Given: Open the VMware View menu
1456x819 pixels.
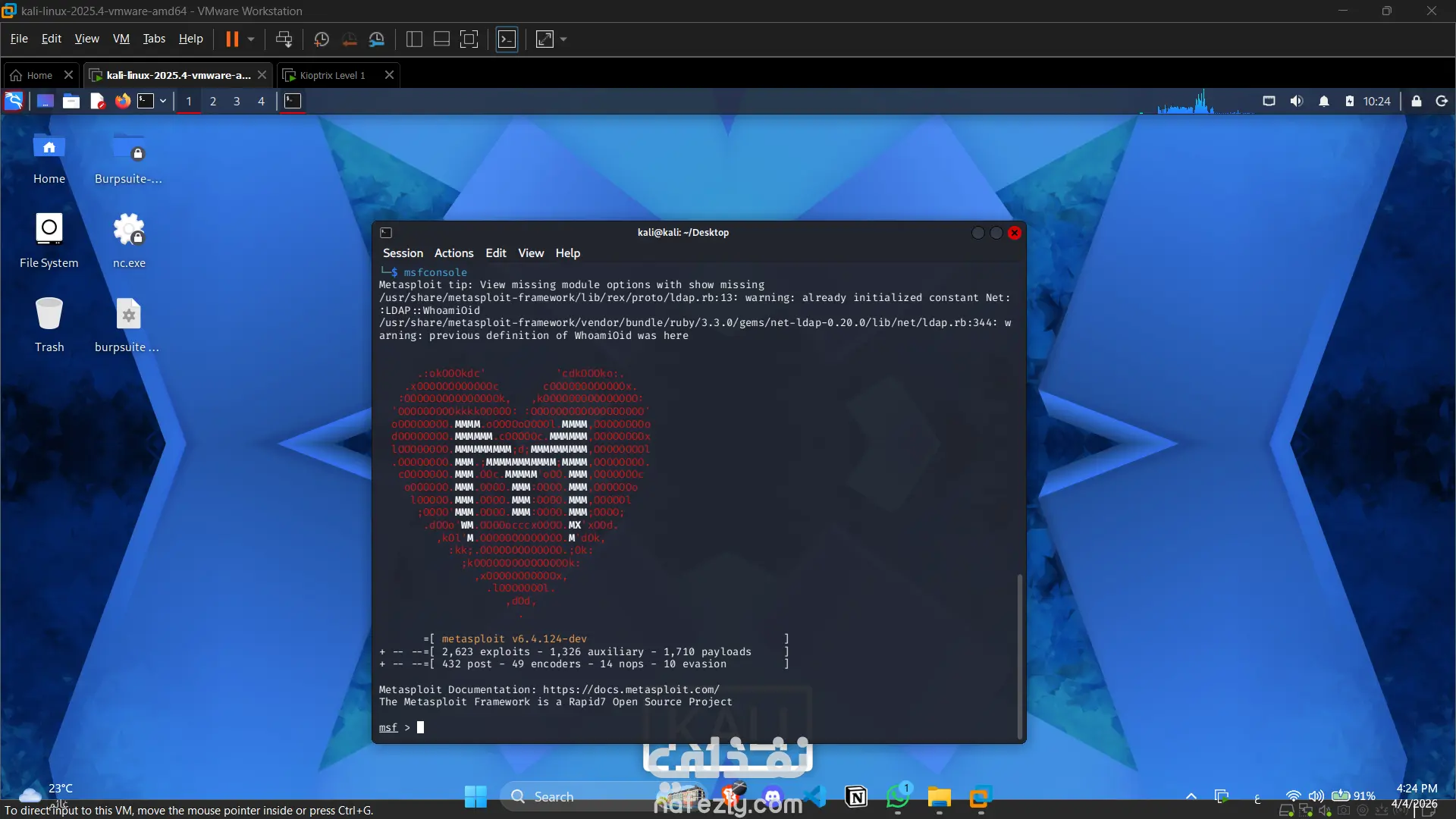Looking at the screenshot, I should tap(86, 39).
